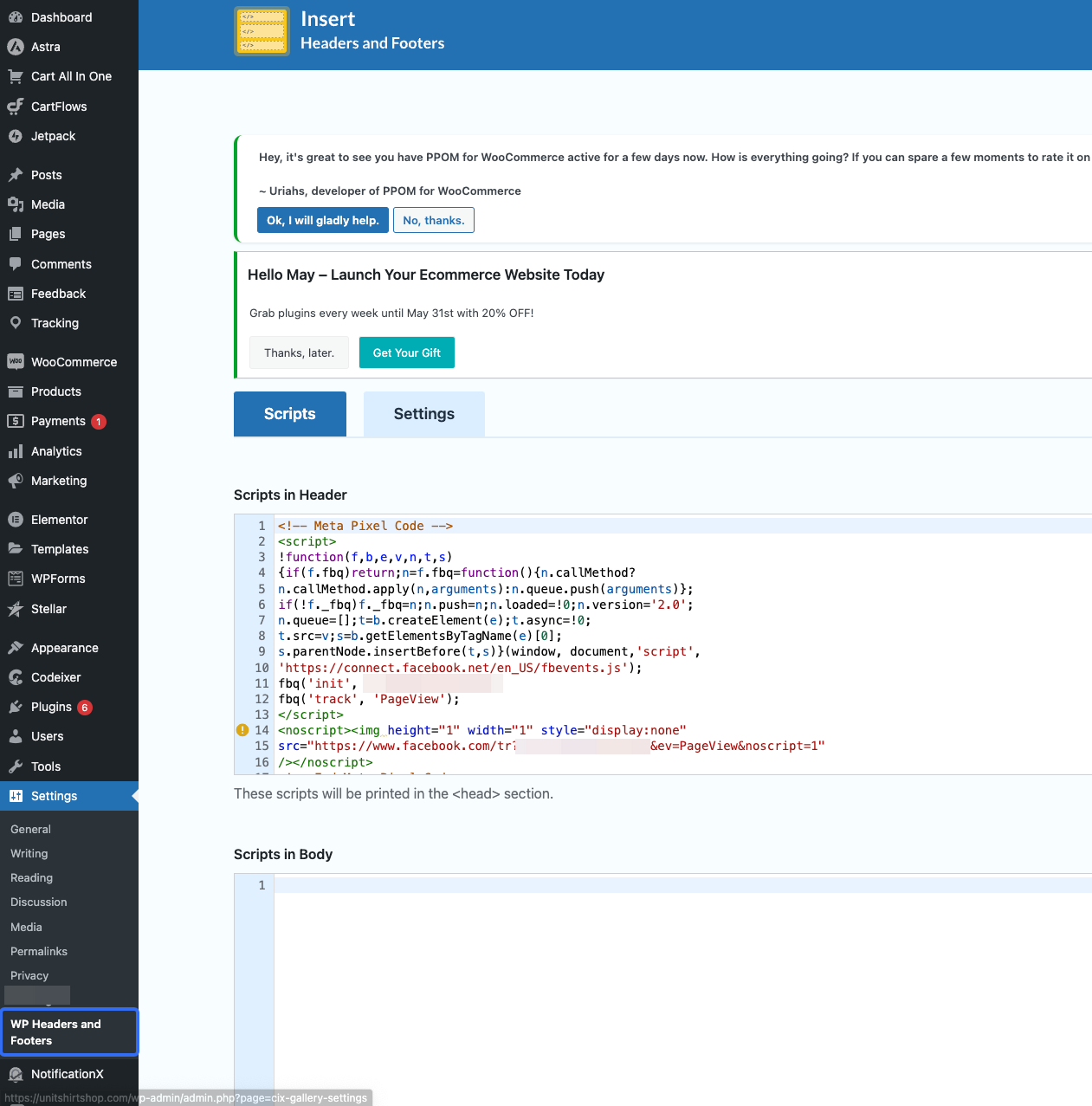Click the Uriahs developer signature line

390,191
